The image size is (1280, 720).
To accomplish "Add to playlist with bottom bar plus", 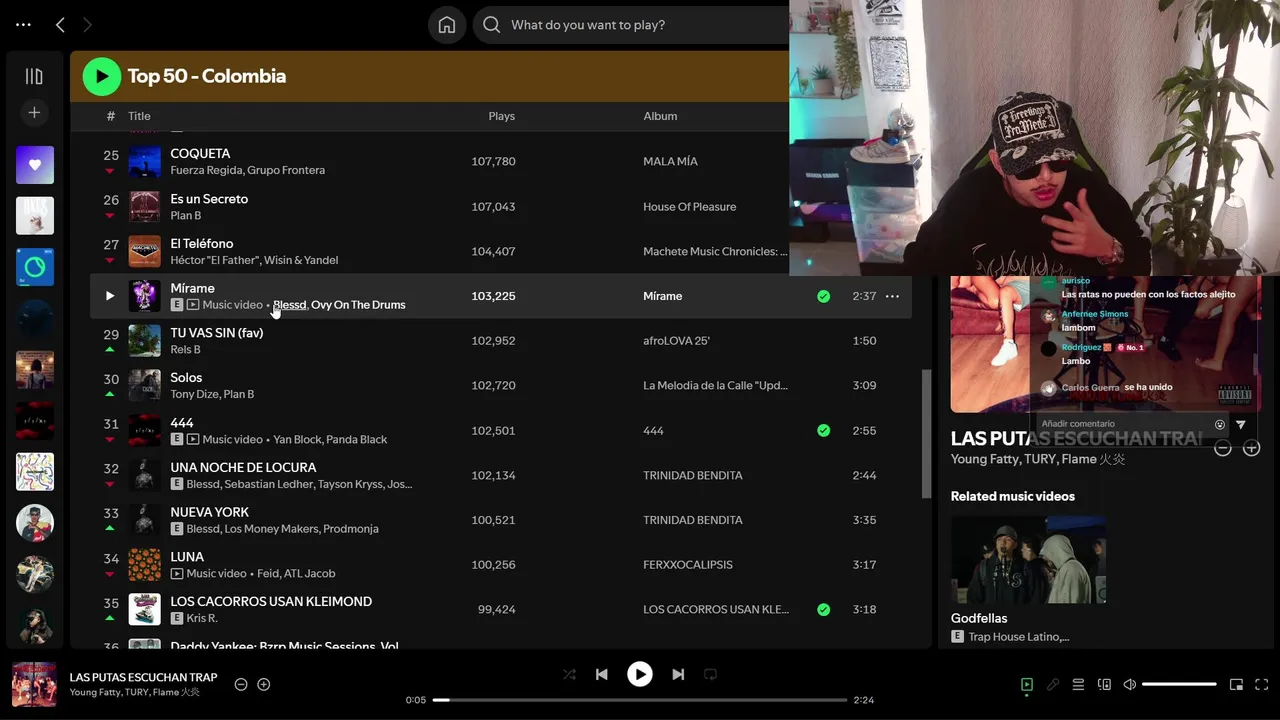I will [264, 685].
